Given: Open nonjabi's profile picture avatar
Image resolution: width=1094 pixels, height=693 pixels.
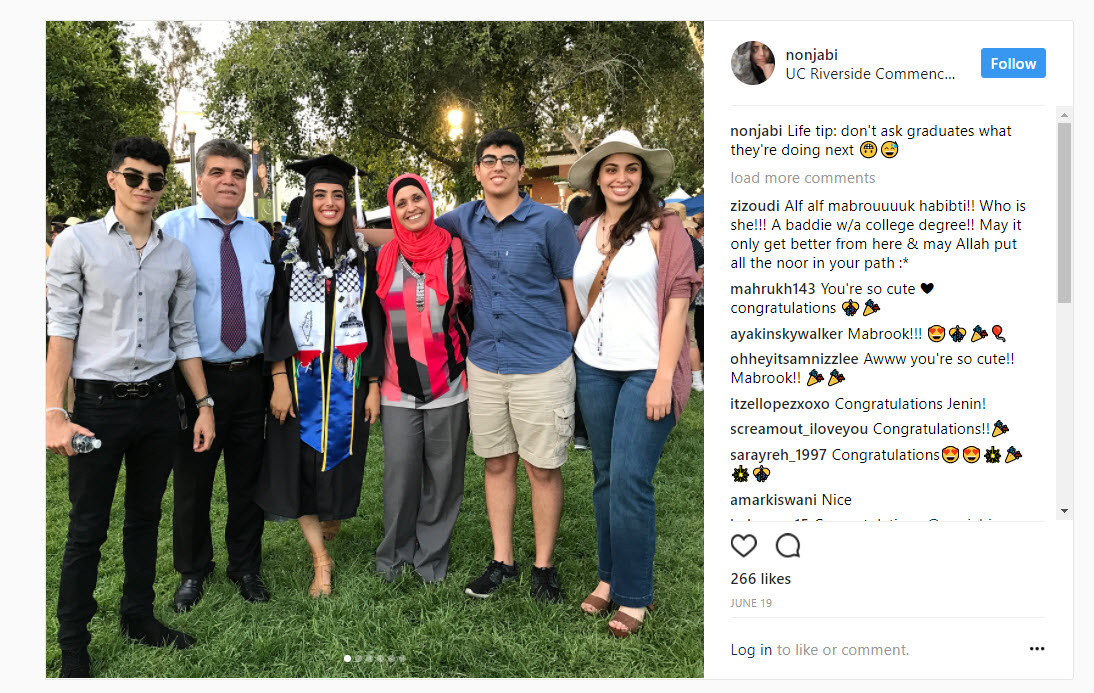Looking at the screenshot, I should 753,63.
